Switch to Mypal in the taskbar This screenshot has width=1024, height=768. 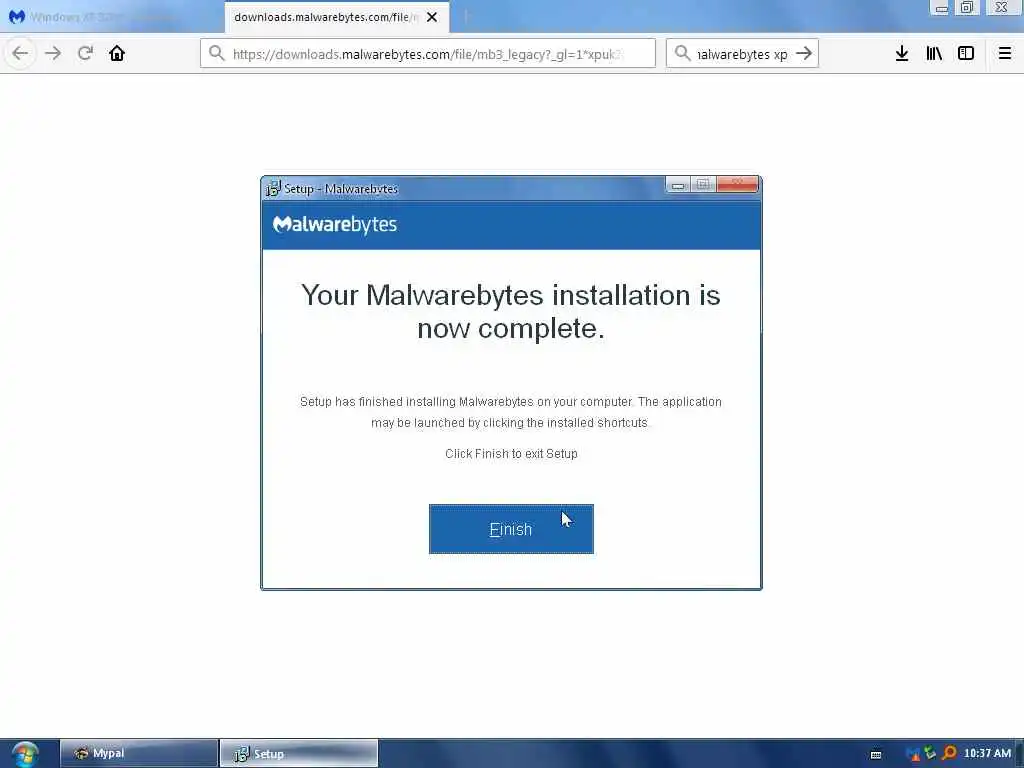tap(139, 753)
